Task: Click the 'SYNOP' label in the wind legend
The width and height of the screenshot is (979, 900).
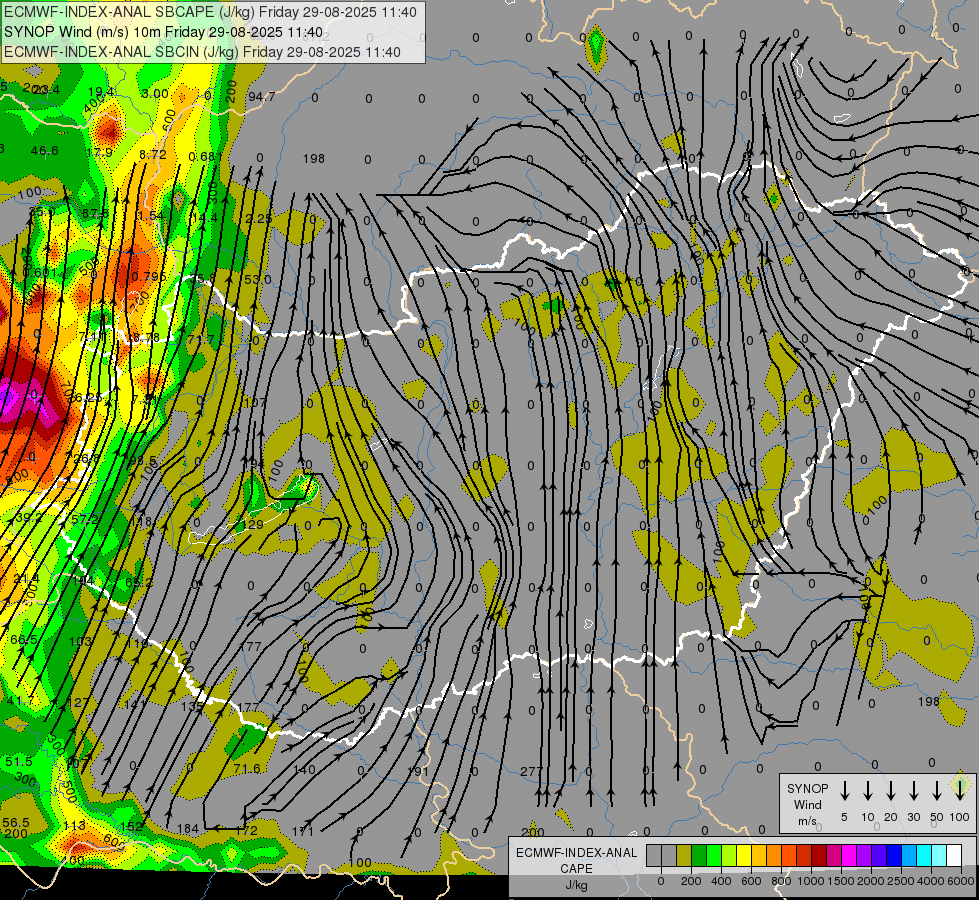Action: tap(807, 788)
